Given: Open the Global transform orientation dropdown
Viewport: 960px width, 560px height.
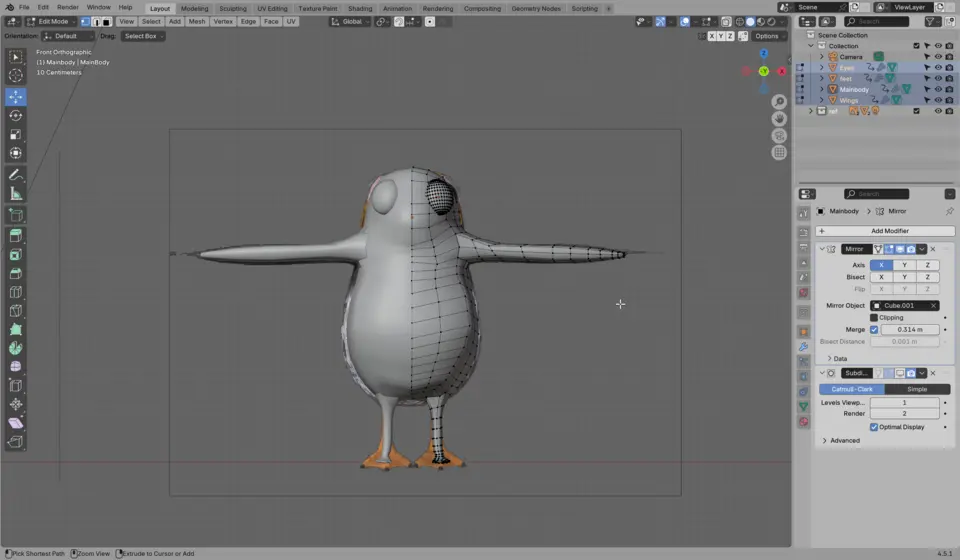Looking at the screenshot, I should 350,21.
